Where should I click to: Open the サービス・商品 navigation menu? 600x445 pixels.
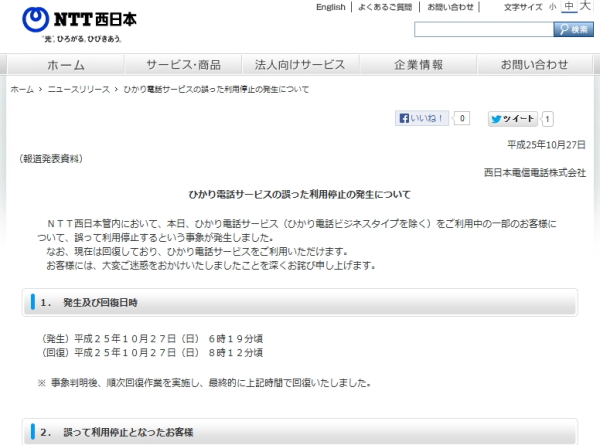183,64
